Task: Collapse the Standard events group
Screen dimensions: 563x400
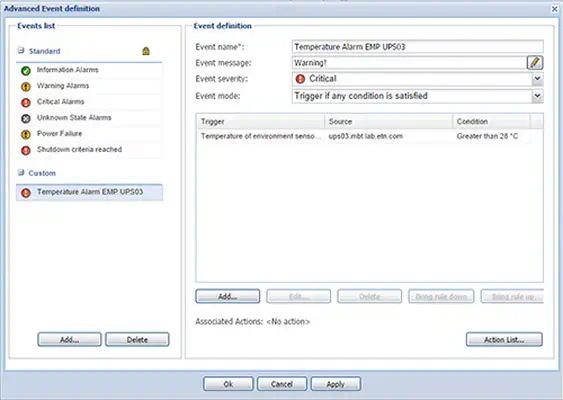Action: (21, 50)
